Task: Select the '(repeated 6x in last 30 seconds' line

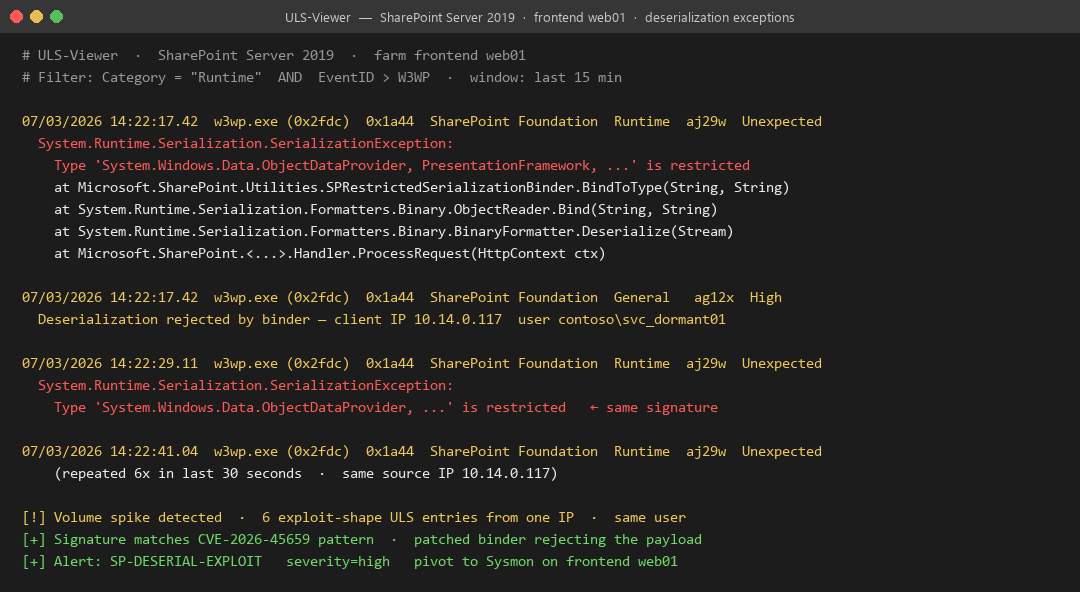Action: click(306, 473)
